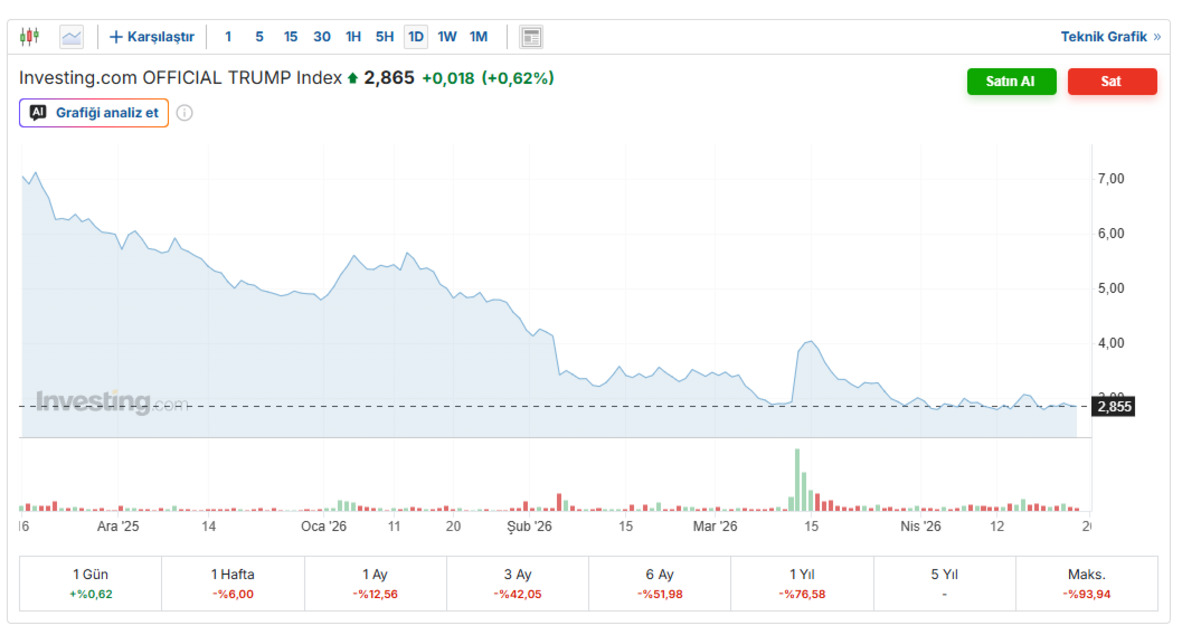
Task: Click the Ara '25 date axis label
Action: click(118, 526)
